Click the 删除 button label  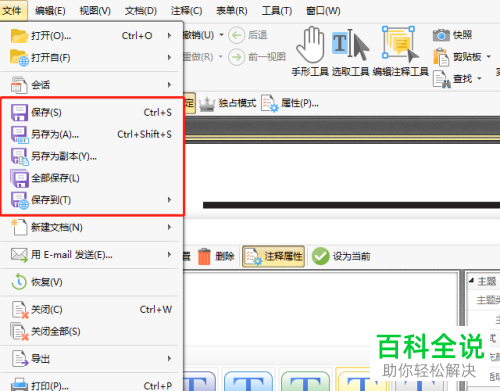click(225, 256)
